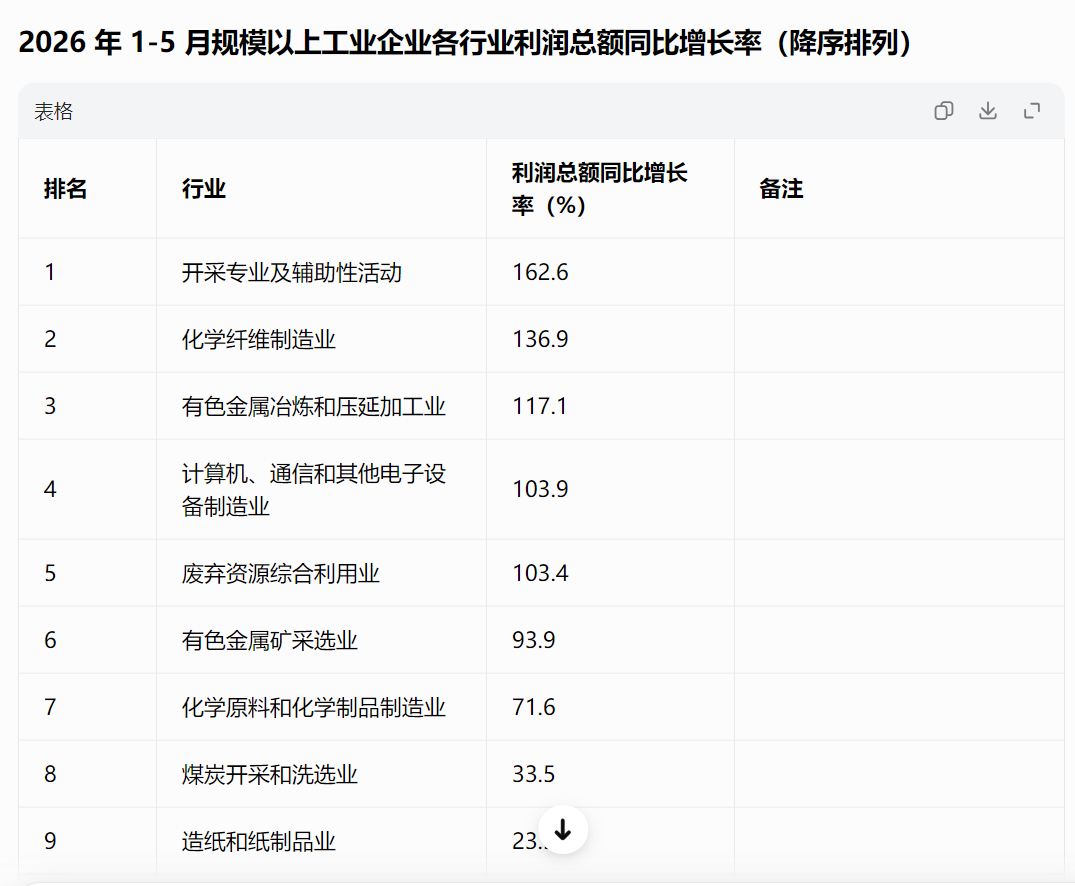Click the value 117.1

coord(540,406)
